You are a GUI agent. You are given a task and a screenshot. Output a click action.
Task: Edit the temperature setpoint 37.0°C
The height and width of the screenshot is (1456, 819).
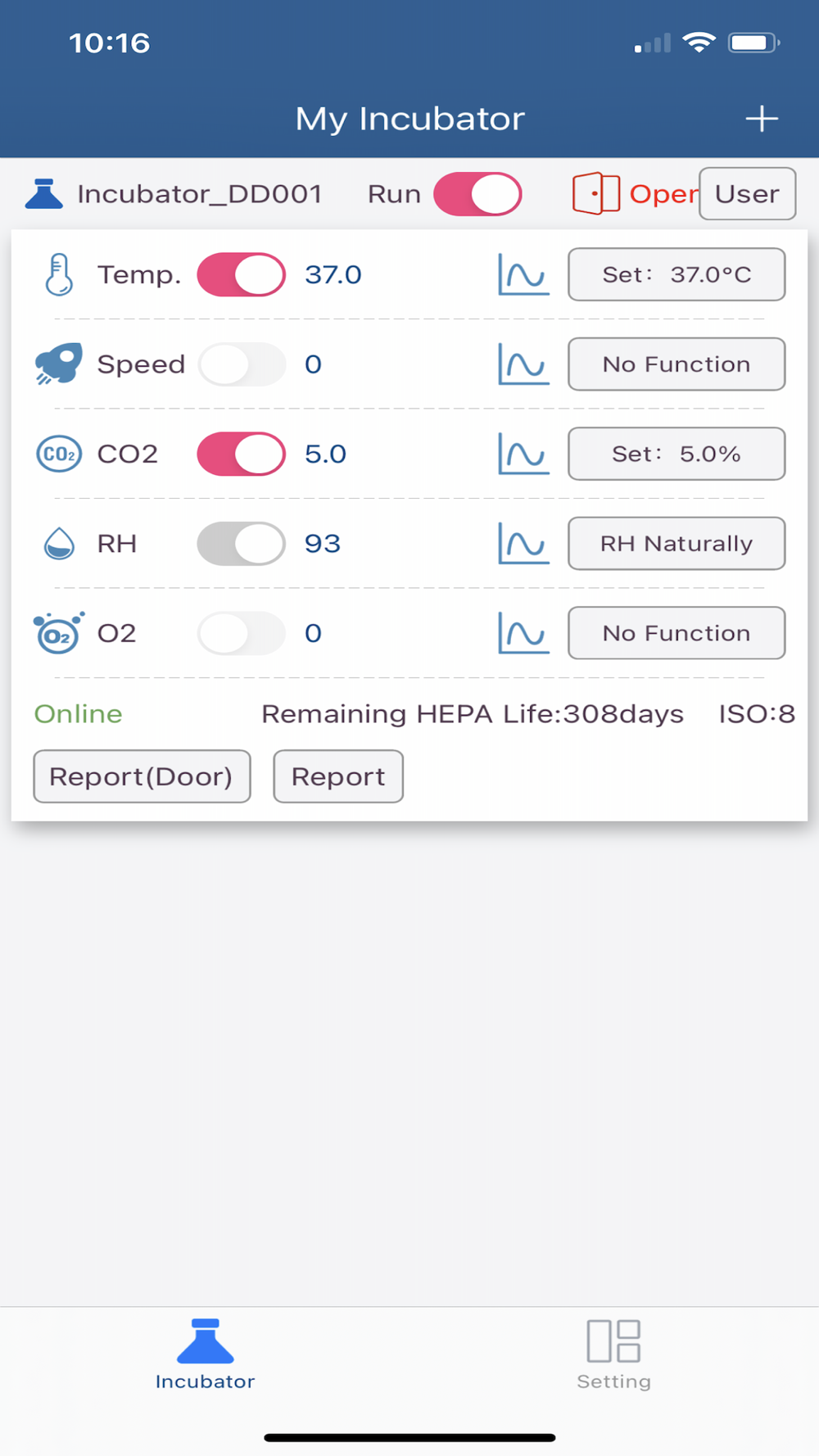[676, 275]
